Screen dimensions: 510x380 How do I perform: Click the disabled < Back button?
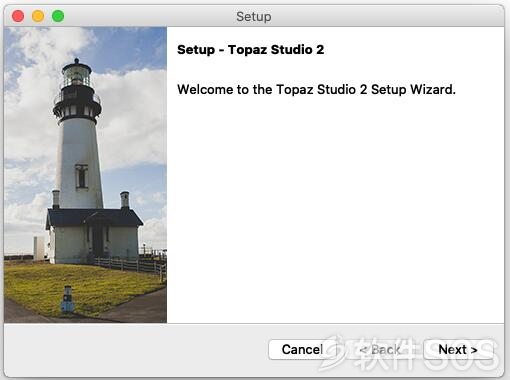(x=380, y=350)
